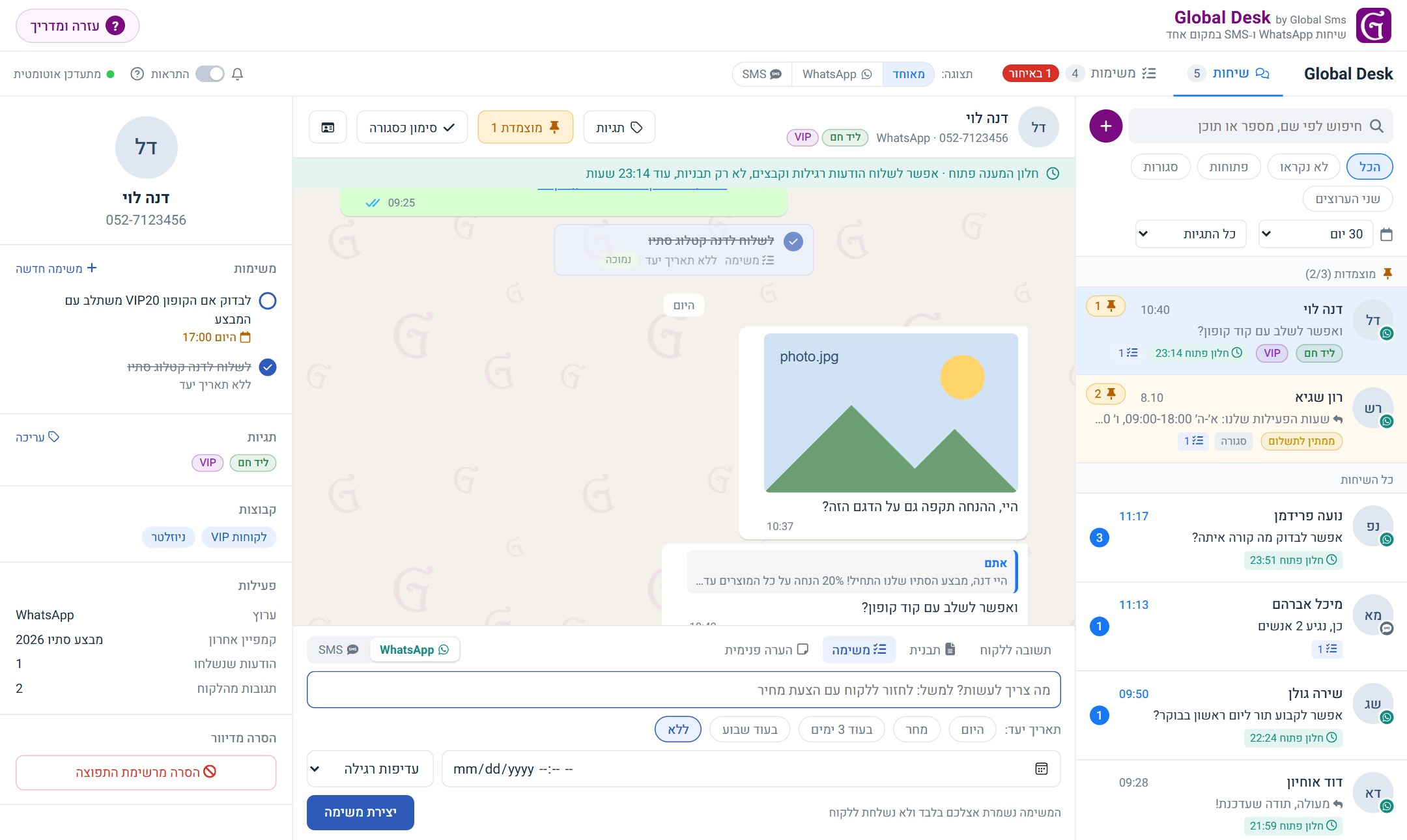The height and width of the screenshot is (840, 1407).
Task: Click the search conversations field
Action: coord(1260,126)
